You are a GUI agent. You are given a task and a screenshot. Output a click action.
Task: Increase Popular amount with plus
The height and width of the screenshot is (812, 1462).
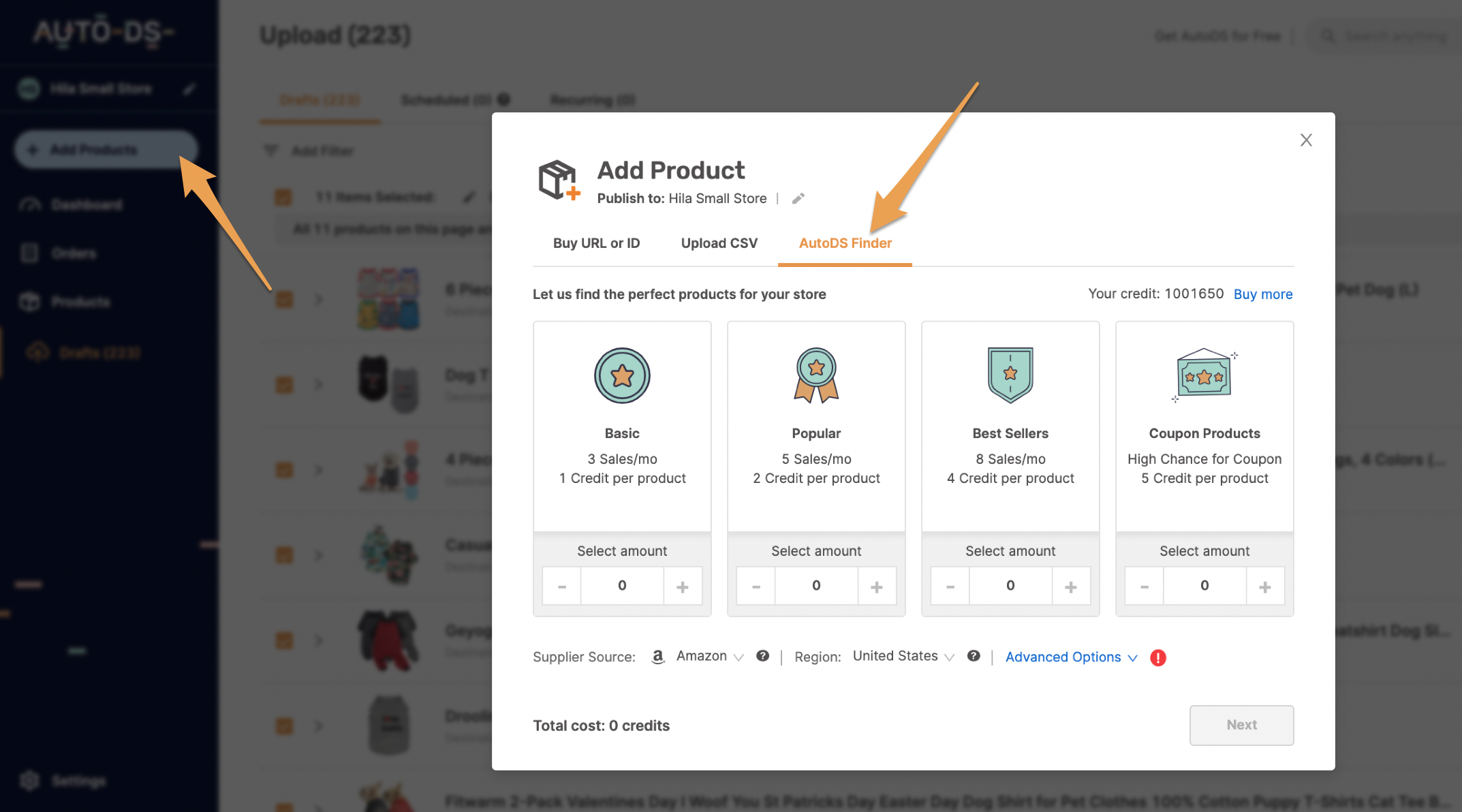point(877,586)
